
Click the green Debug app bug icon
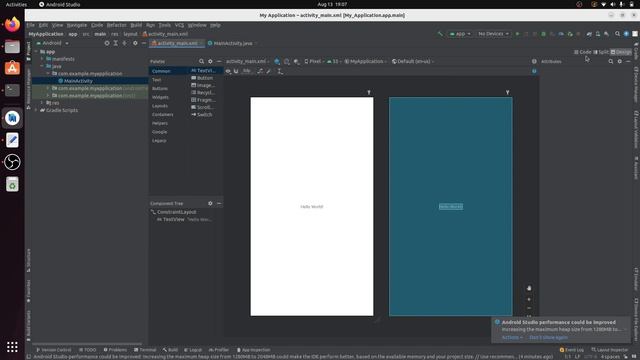click(543, 34)
